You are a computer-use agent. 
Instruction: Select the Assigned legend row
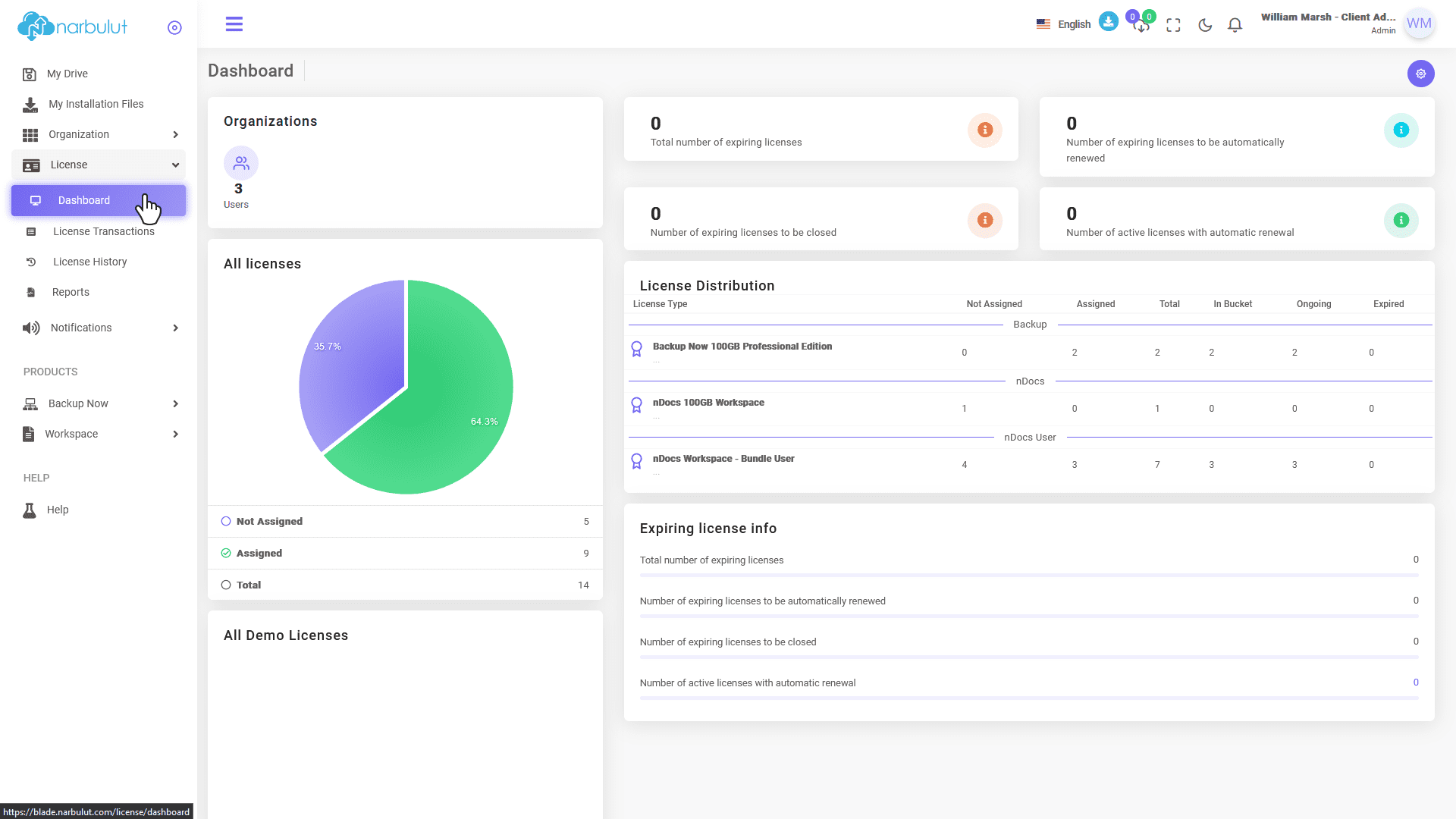[x=405, y=554]
